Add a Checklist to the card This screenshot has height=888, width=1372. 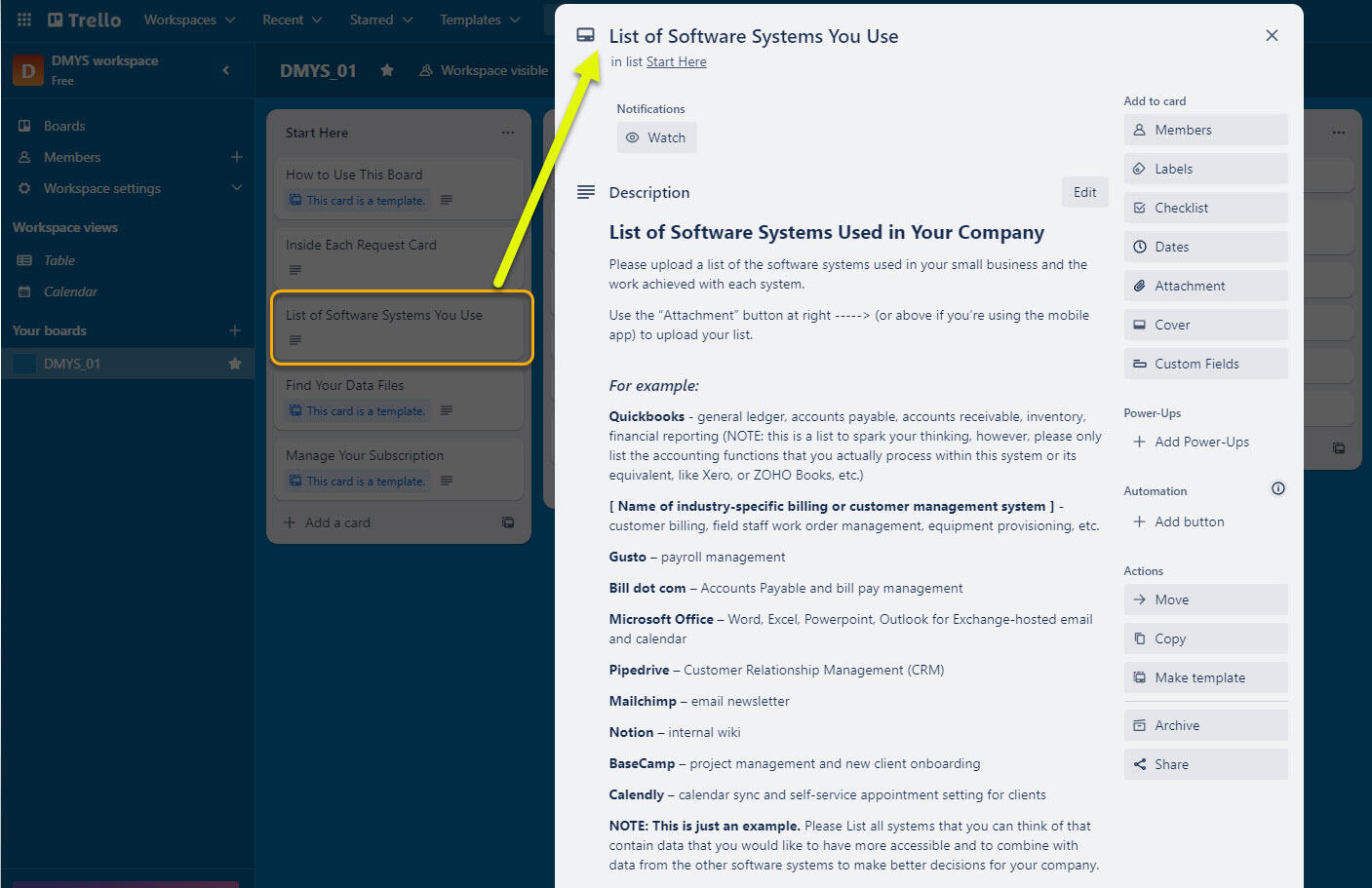coord(1204,208)
